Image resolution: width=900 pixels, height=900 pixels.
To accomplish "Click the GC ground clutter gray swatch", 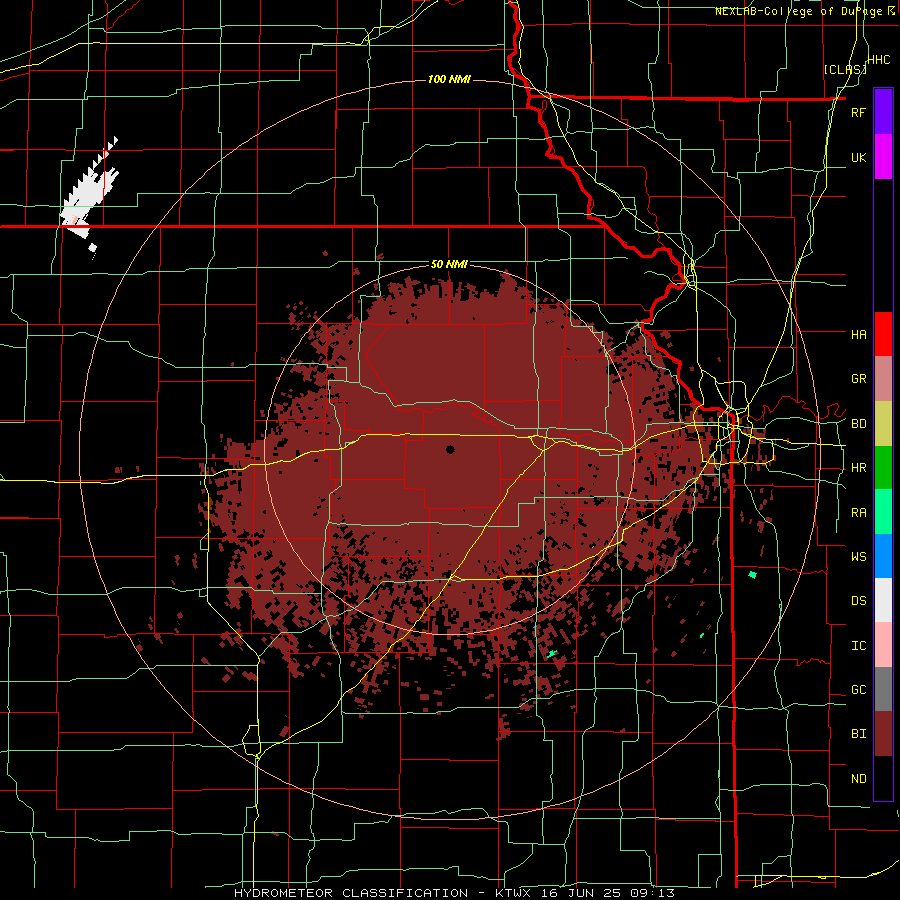I will click(x=883, y=689).
